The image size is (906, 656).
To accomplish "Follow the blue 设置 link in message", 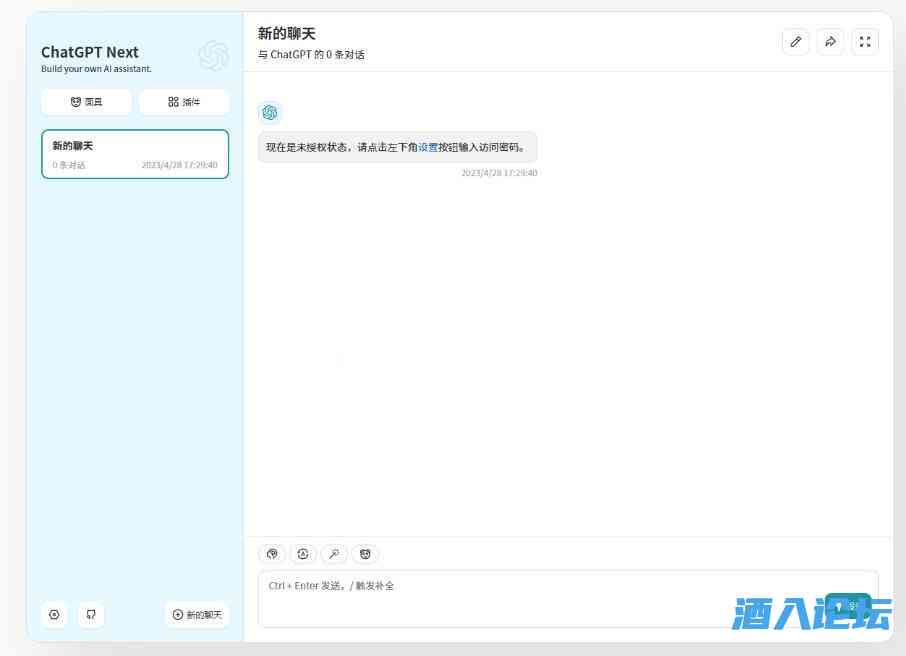I will coord(428,147).
